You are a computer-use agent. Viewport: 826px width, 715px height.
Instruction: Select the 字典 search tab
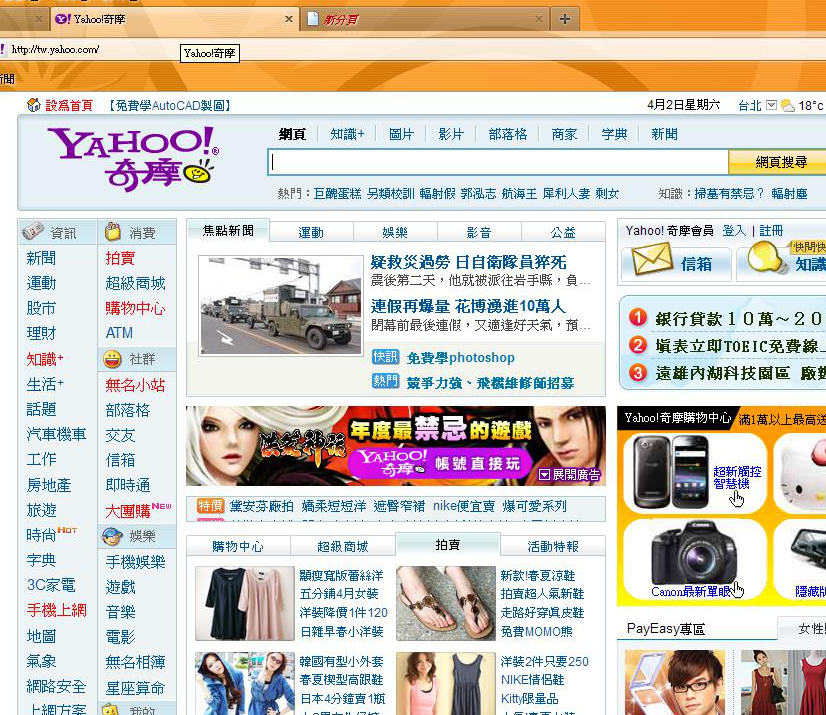pos(614,134)
